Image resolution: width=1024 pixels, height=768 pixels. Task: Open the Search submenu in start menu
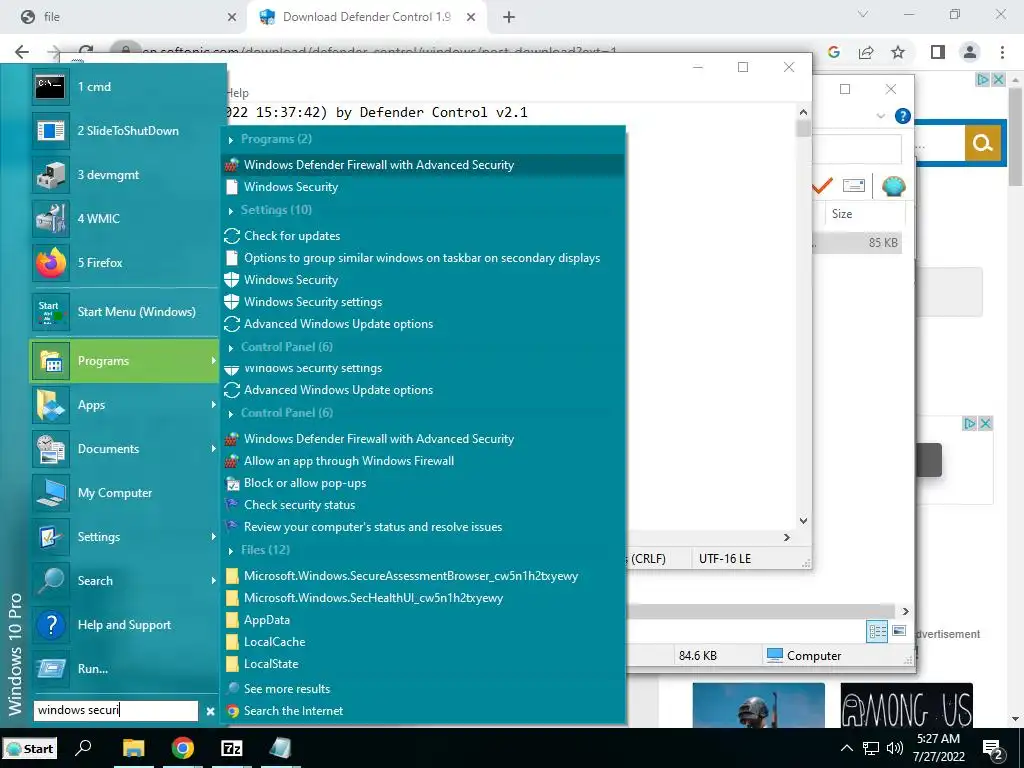point(124,581)
